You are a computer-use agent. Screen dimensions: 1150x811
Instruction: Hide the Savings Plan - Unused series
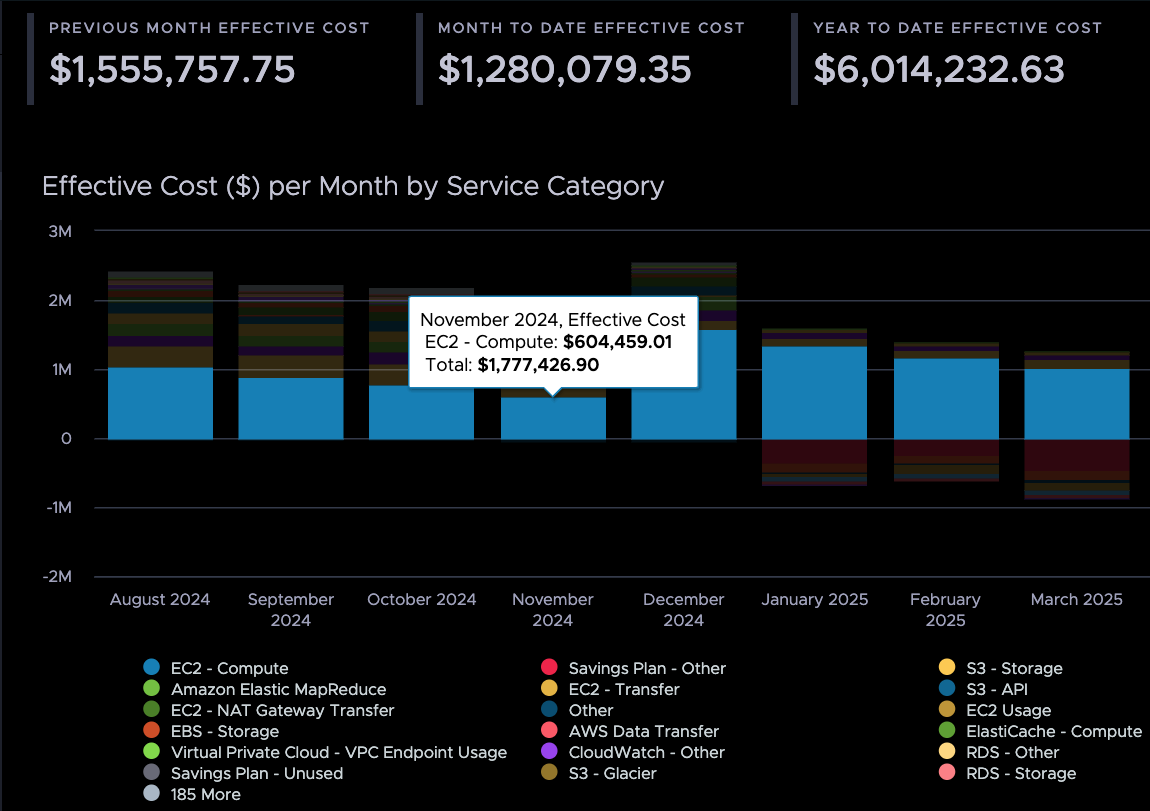pyautogui.click(x=150, y=772)
